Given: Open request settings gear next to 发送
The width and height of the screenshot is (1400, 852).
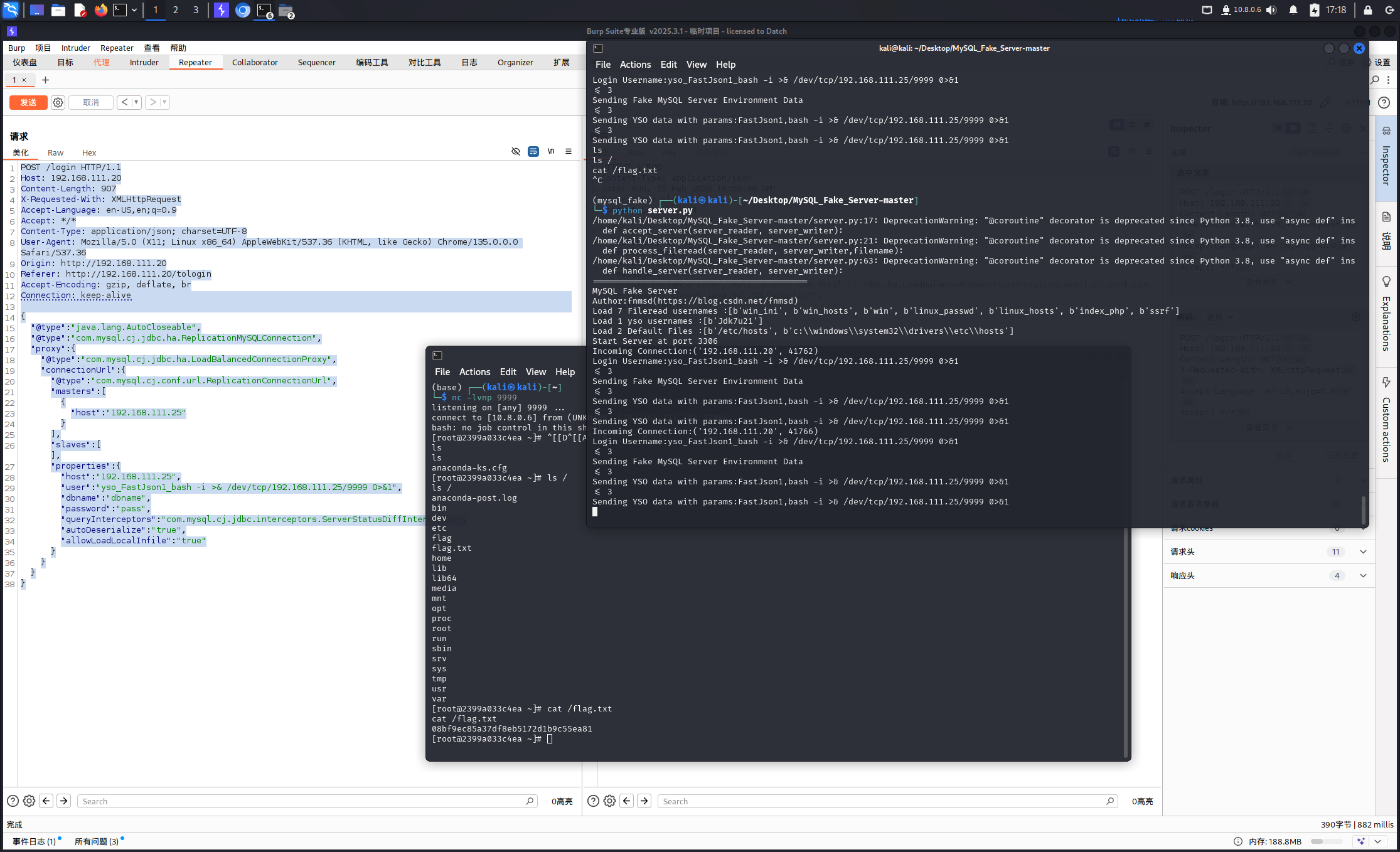Looking at the screenshot, I should pos(58,102).
